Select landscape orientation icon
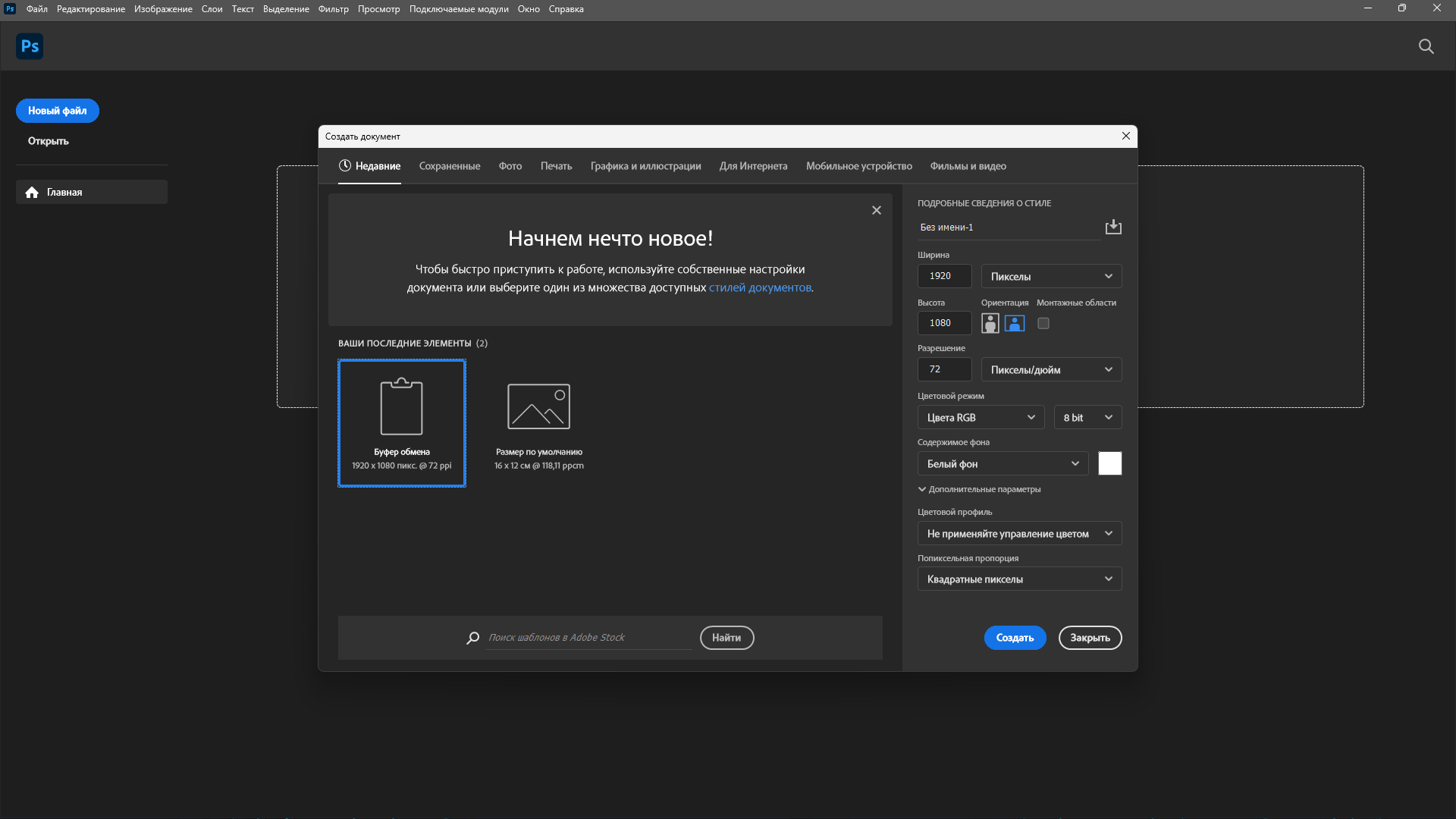The image size is (1456, 819). (x=1014, y=323)
